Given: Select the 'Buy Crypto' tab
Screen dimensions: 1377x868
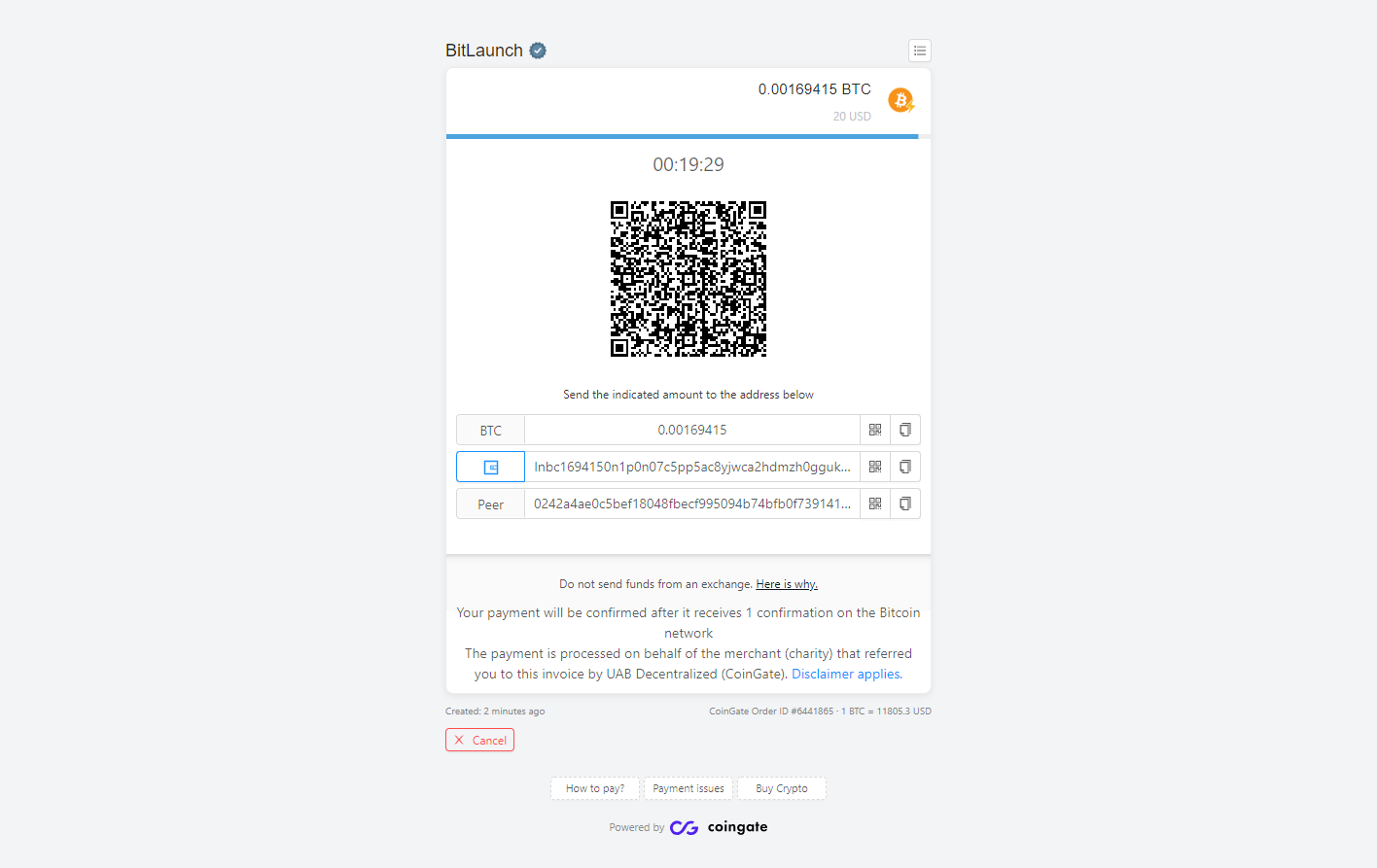Looking at the screenshot, I should 782,788.
